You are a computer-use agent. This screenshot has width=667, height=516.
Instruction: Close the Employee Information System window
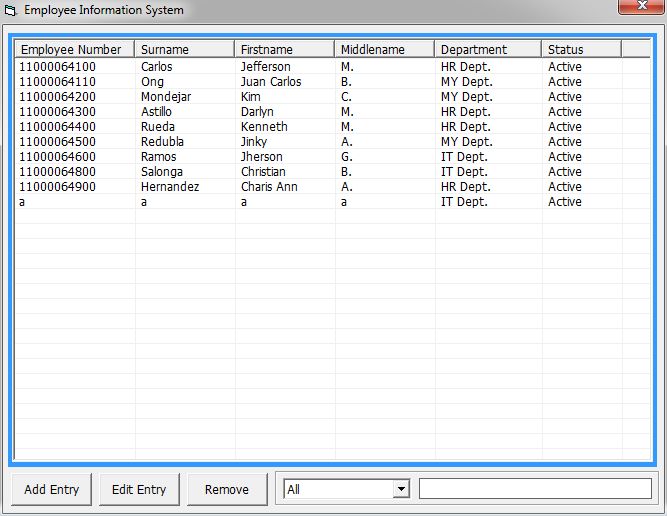click(x=642, y=6)
